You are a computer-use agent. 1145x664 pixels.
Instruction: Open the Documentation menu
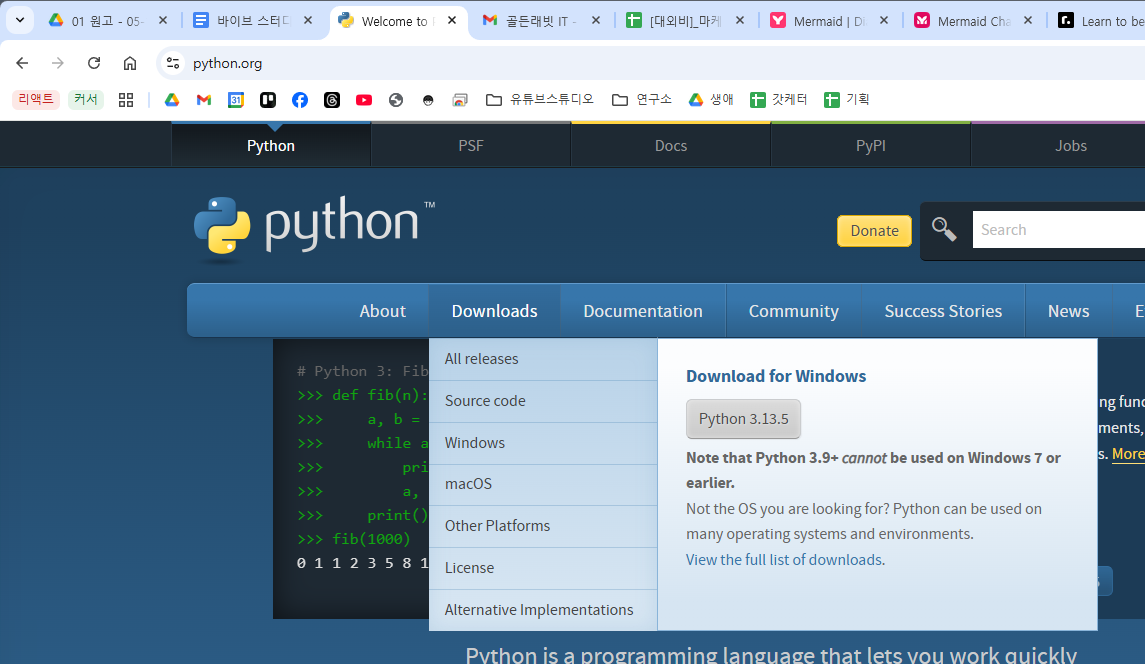tap(643, 311)
